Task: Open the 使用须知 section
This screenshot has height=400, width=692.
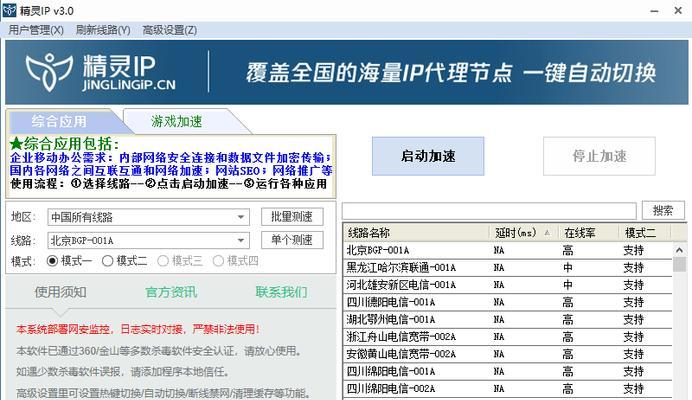Action: 60,292
